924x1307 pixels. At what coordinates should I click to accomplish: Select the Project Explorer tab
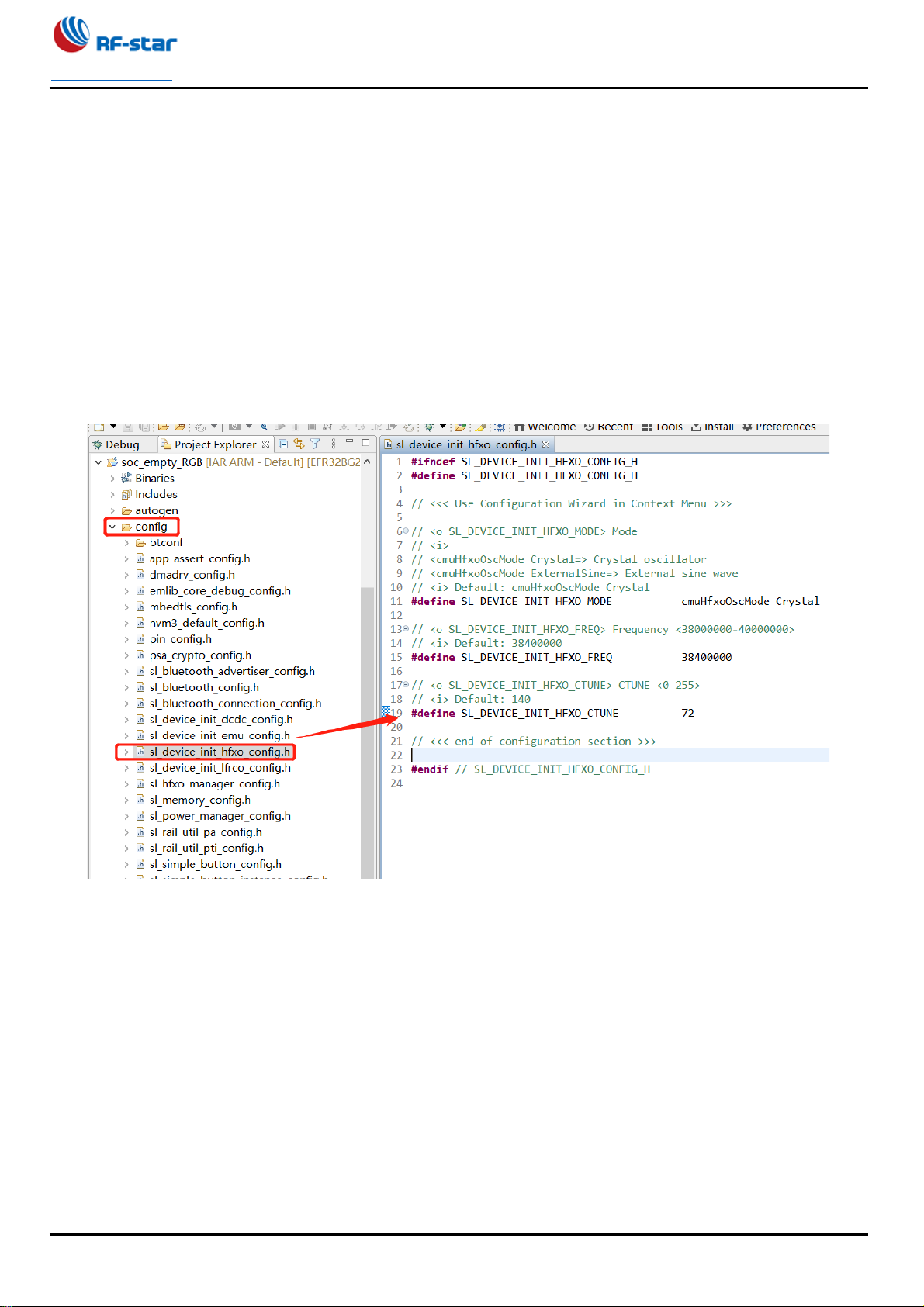pos(214,444)
